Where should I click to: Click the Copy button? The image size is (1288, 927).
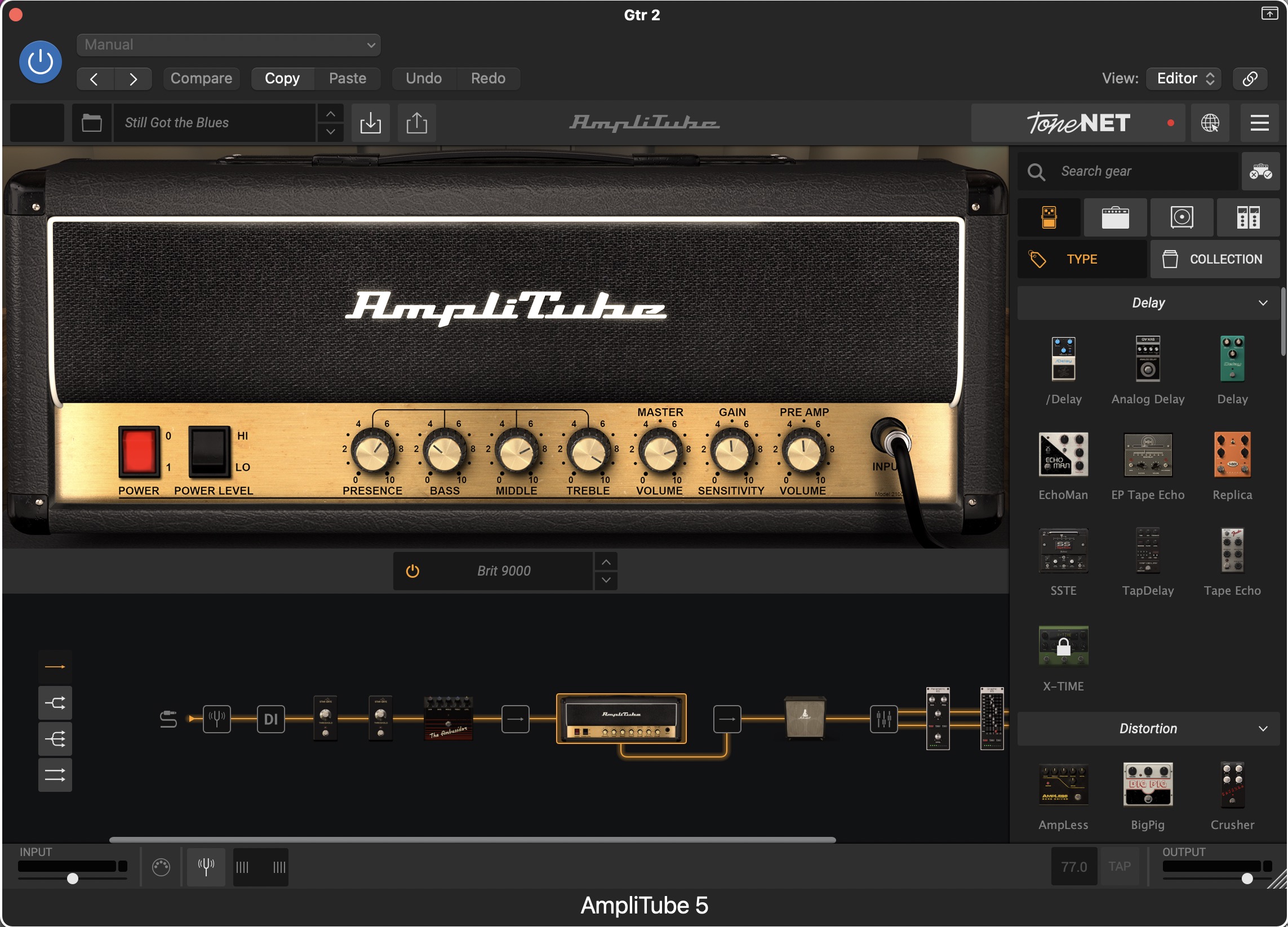pos(282,78)
